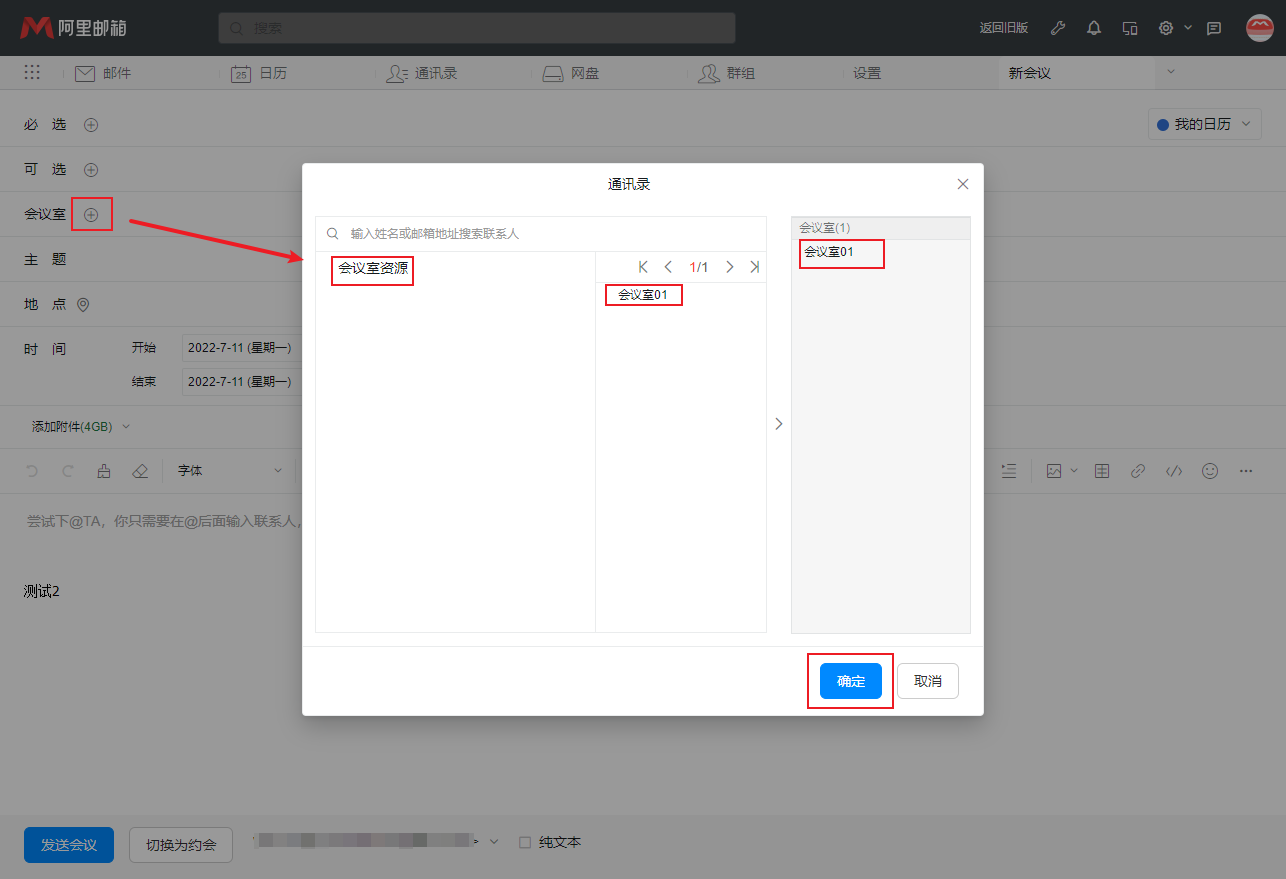Switch to the 新会议 tab
Image resolution: width=1286 pixels, height=879 pixels.
1030,72
